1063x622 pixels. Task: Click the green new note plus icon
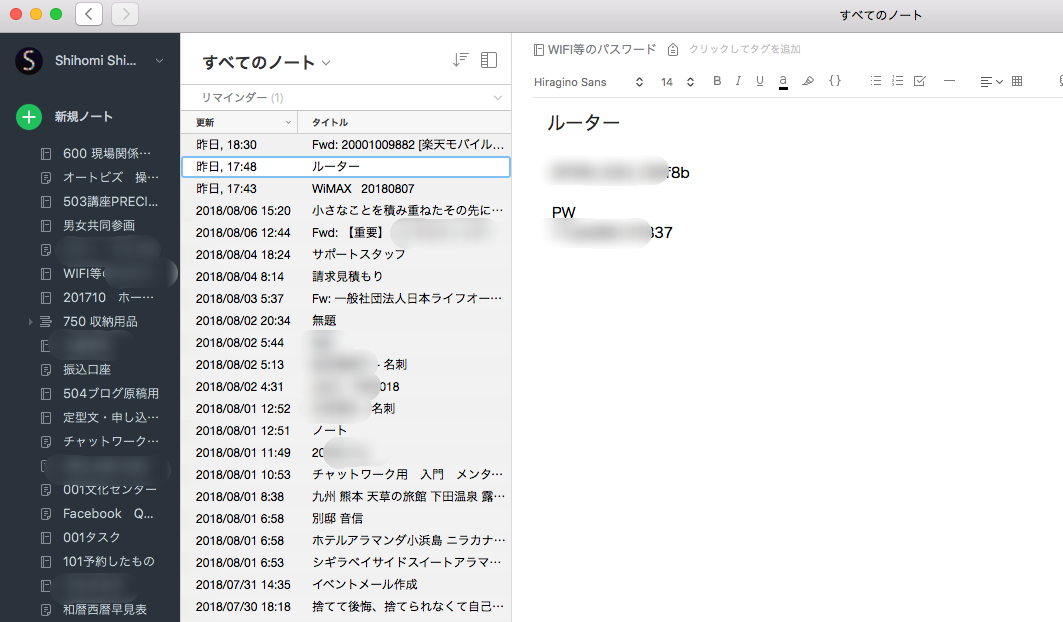pyautogui.click(x=28, y=117)
